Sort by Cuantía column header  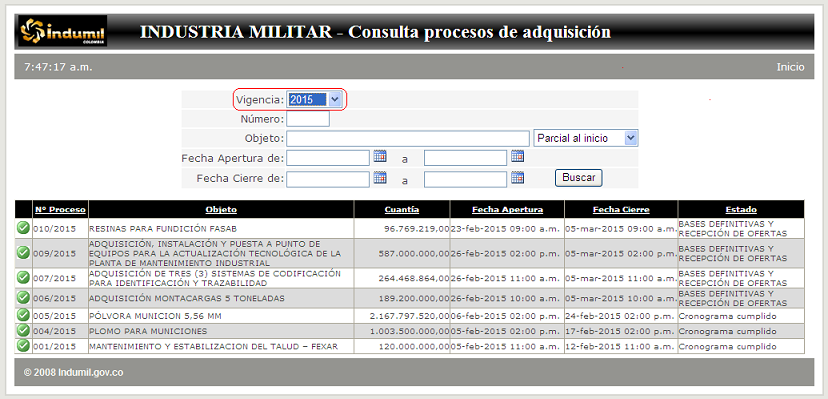coord(402,210)
